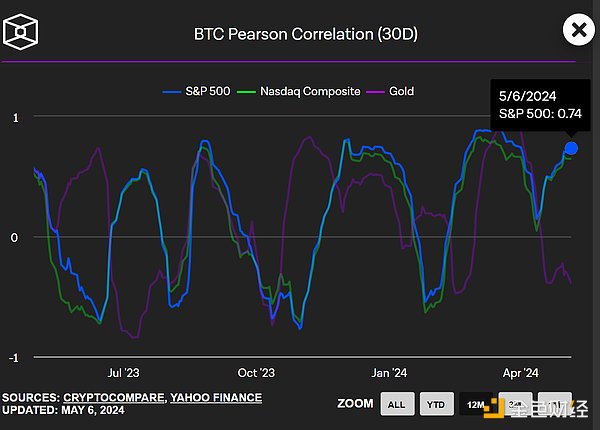Set zoom range to ALL

[395, 404]
